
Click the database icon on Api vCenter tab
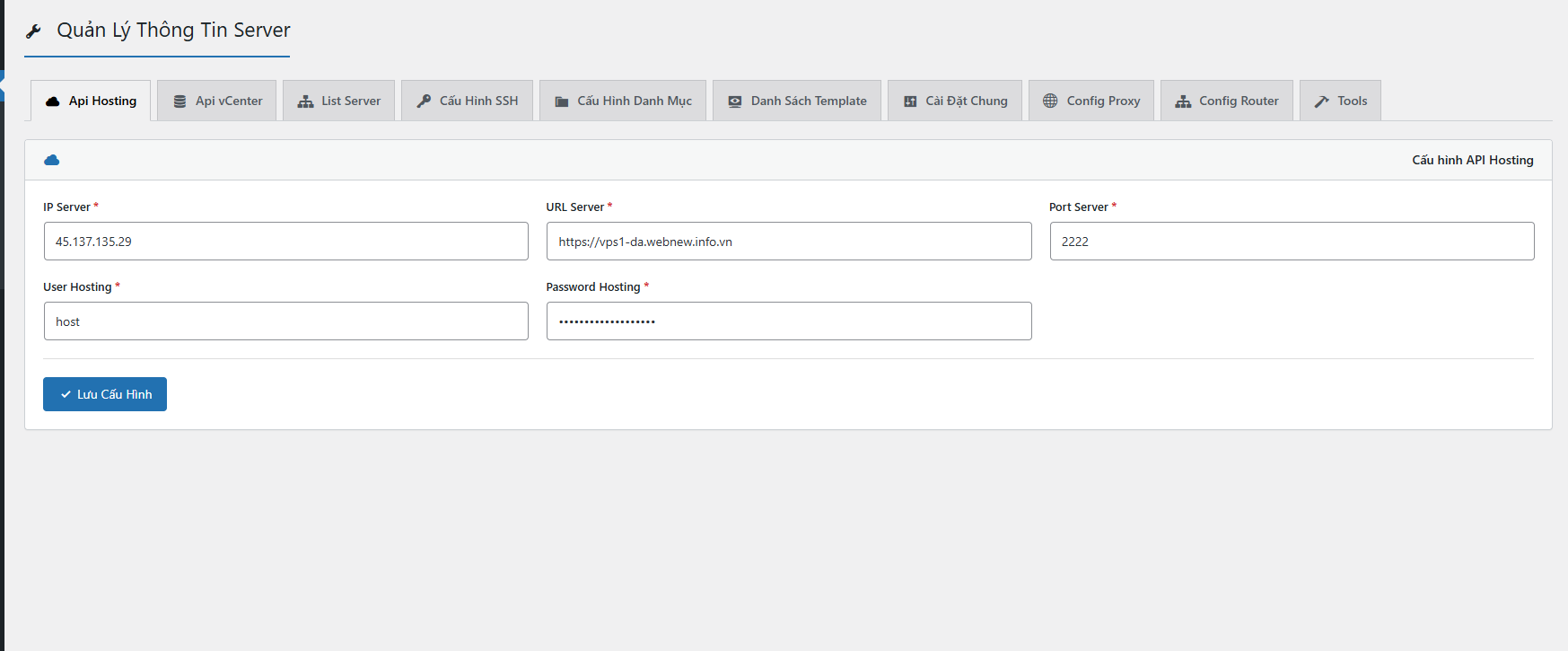180,101
